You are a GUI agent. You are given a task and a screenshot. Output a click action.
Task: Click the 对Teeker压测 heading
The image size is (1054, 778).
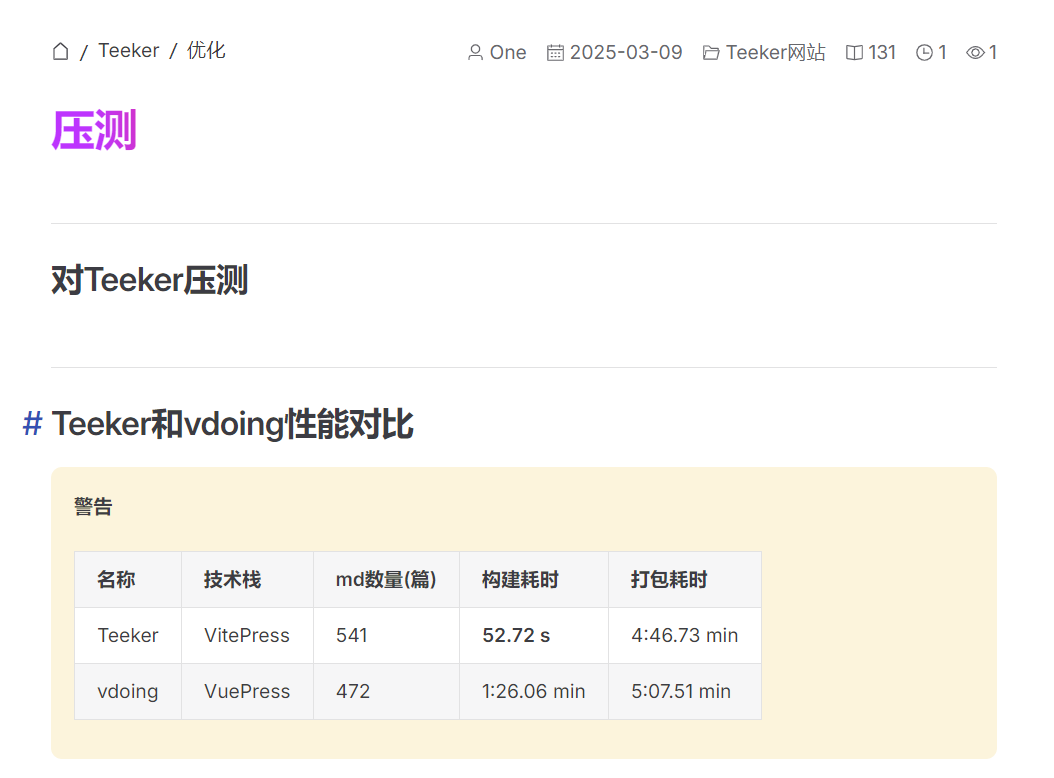coord(150,280)
